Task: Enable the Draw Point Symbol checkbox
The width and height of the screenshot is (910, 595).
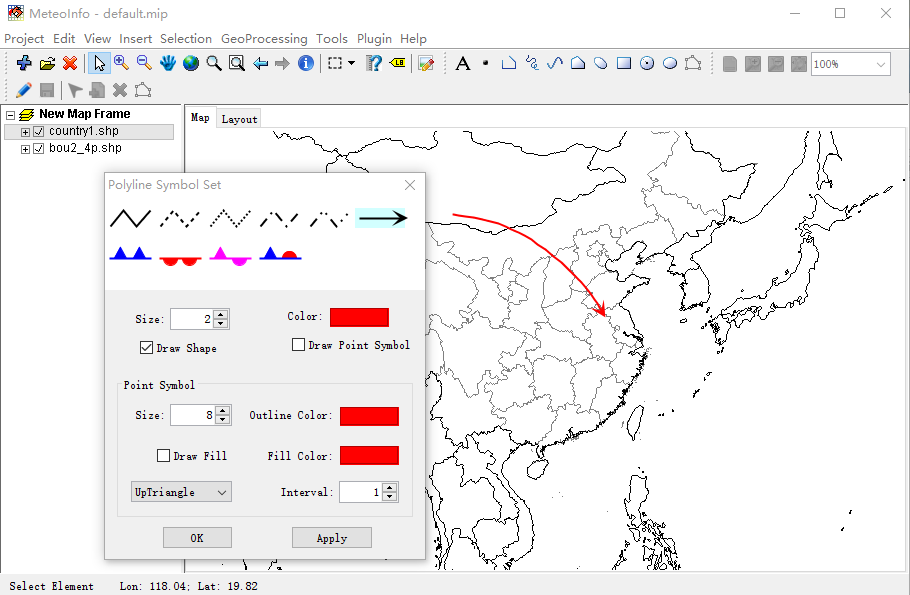Action: 298,345
